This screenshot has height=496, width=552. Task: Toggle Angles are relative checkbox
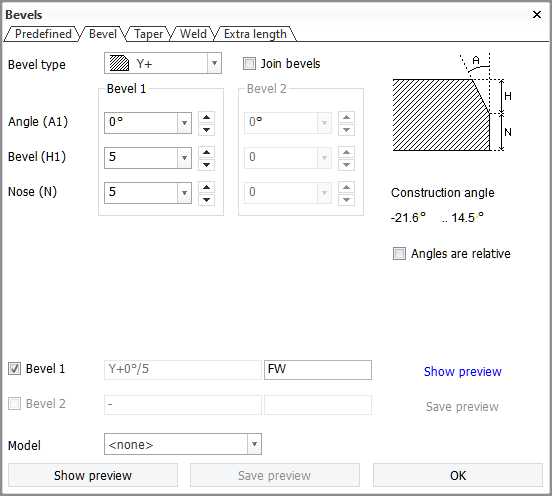click(x=399, y=253)
